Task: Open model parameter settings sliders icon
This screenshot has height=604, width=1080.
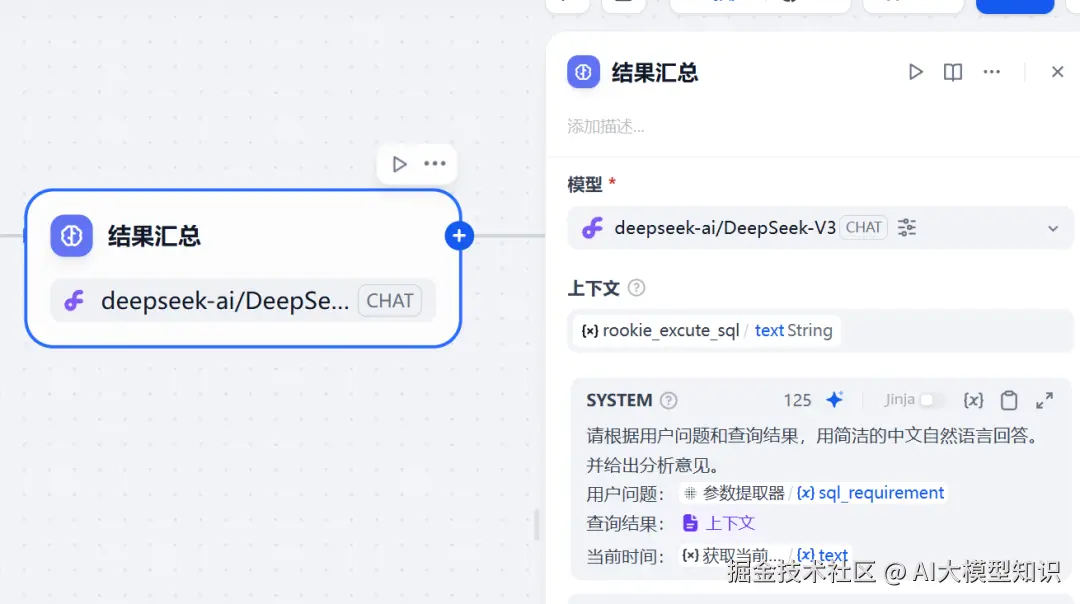Action: (x=906, y=227)
